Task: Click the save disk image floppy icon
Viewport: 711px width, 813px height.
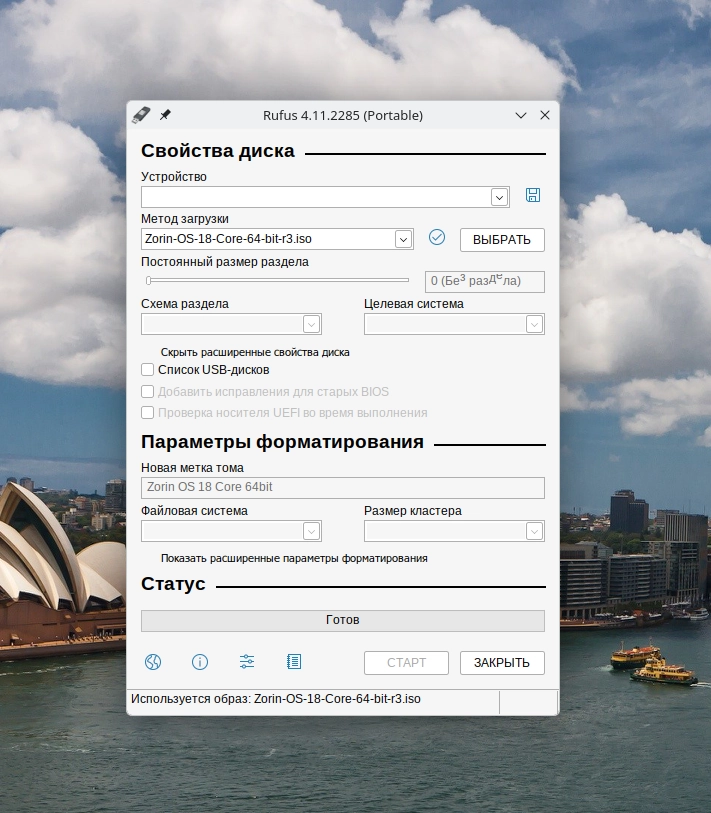Action: pos(533,195)
